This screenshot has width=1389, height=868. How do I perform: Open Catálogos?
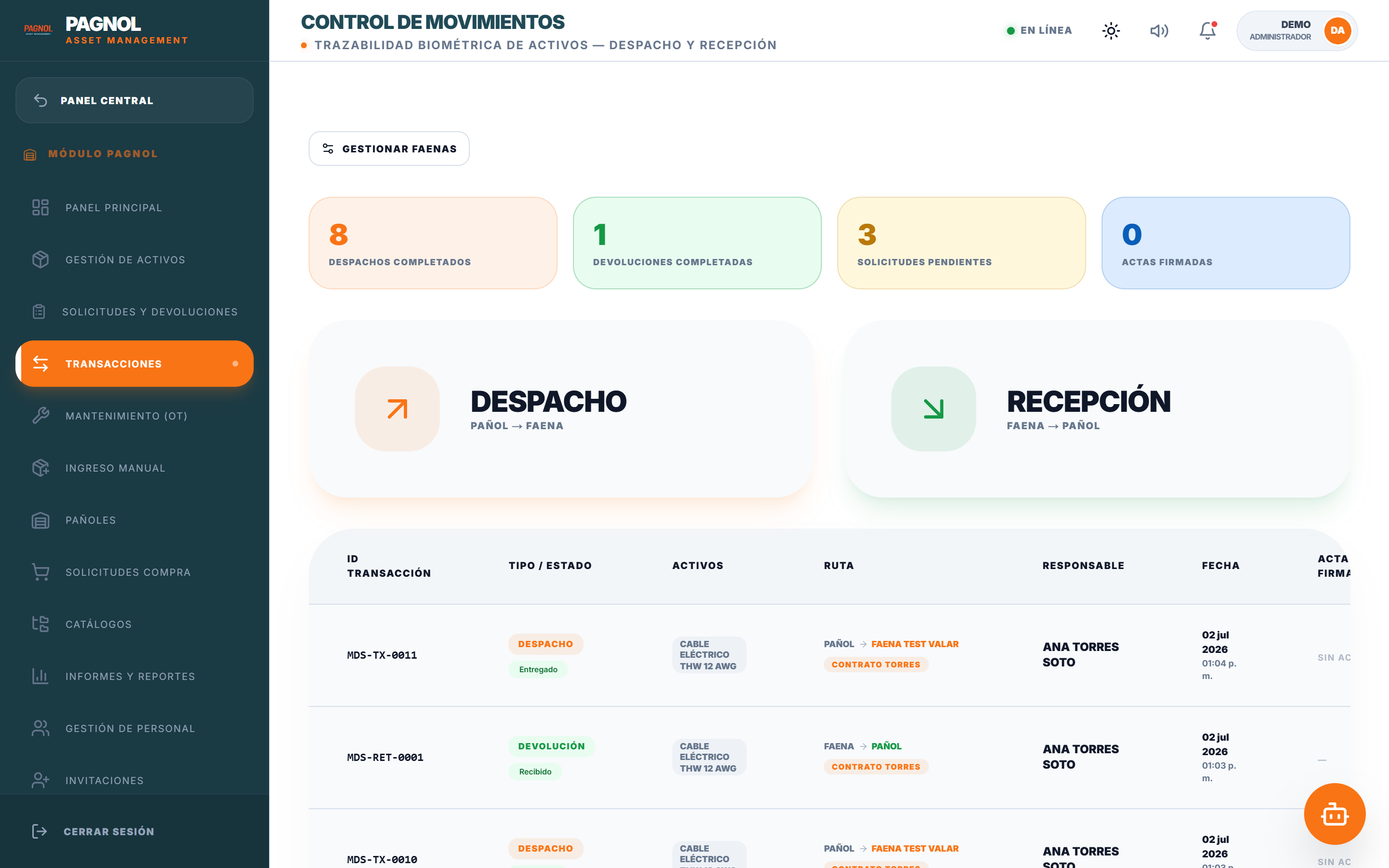[134, 624]
